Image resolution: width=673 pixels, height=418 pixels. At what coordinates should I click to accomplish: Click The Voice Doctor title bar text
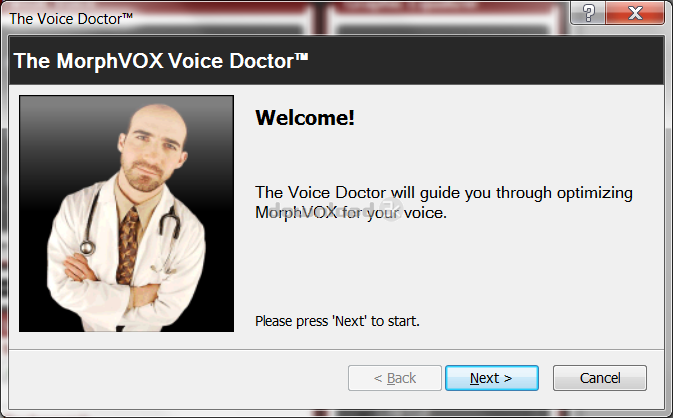click(71, 19)
